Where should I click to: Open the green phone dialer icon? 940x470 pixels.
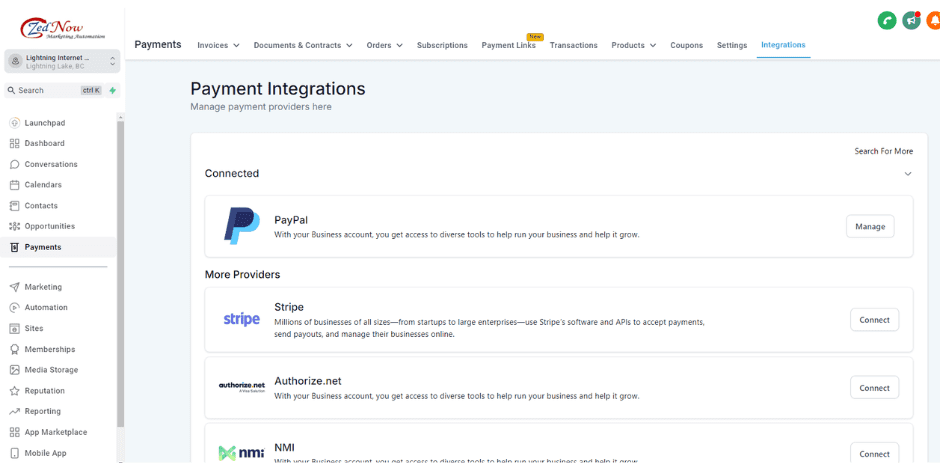[887, 20]
